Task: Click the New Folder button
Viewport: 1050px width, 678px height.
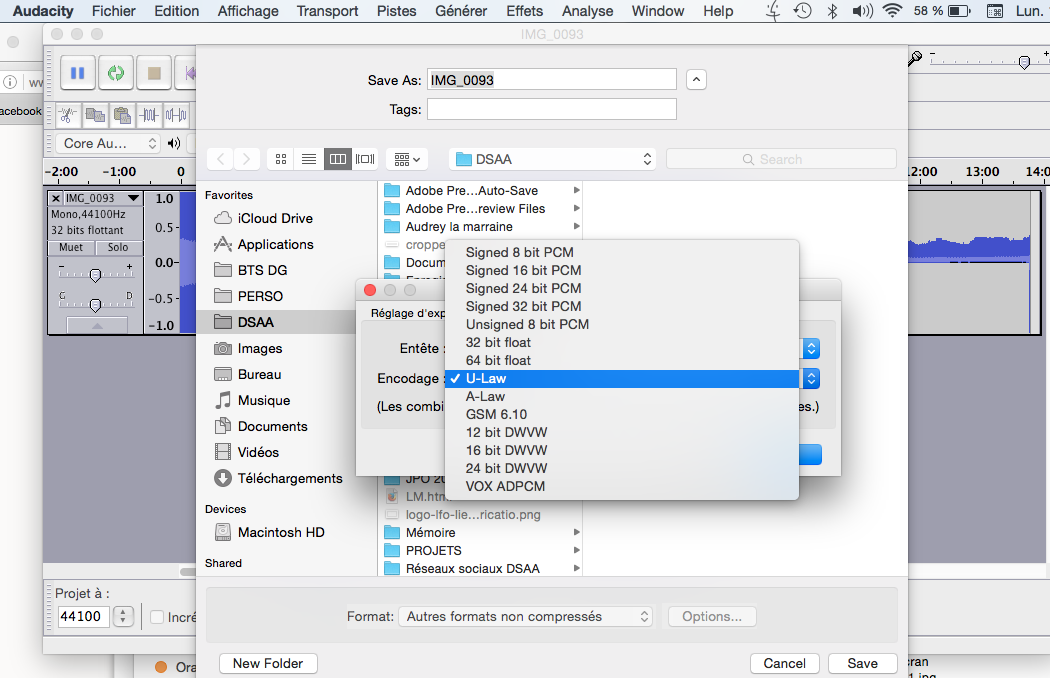Action: pos(268,663)
